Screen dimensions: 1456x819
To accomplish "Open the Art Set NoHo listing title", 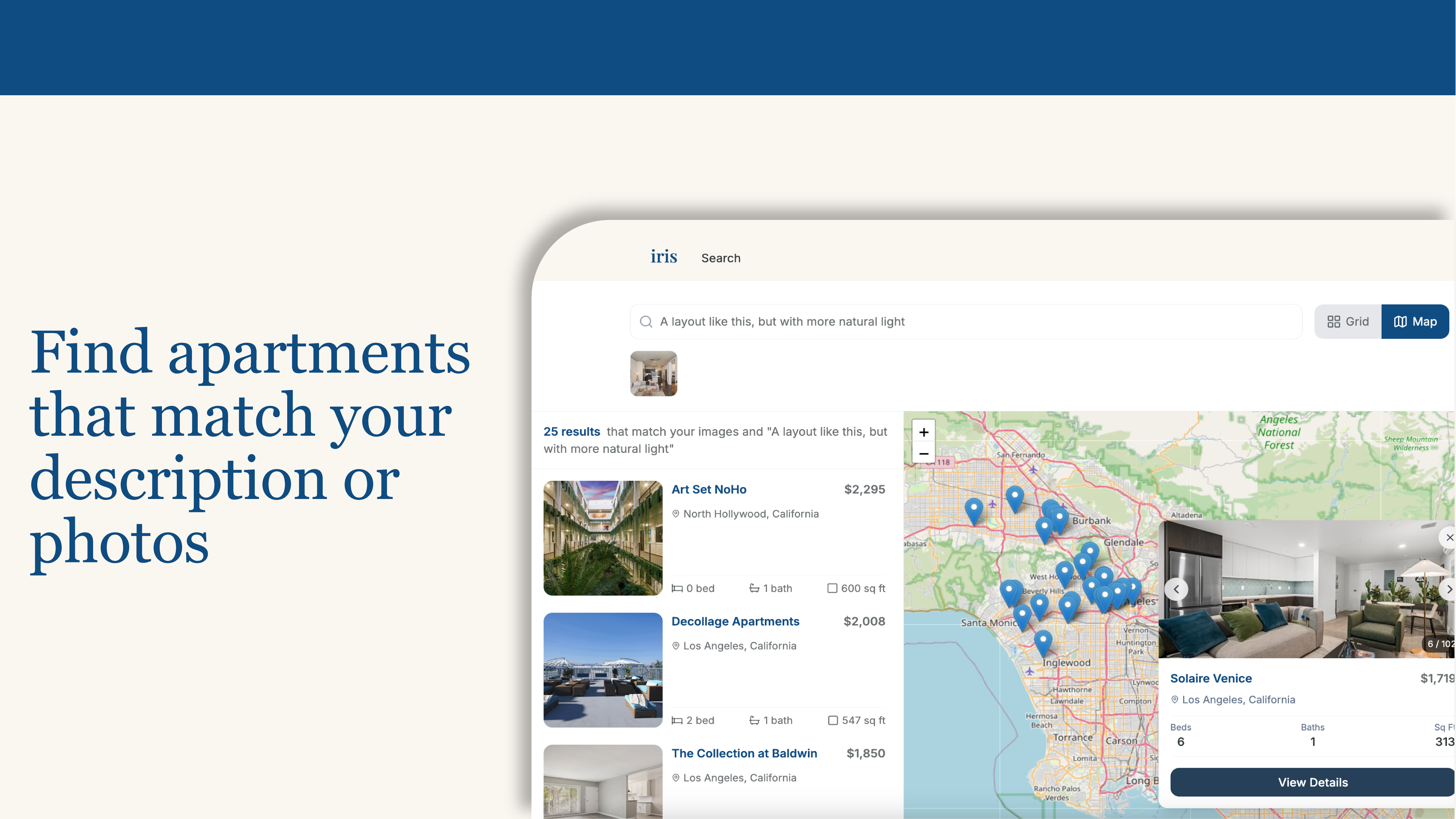I will 709,490.
